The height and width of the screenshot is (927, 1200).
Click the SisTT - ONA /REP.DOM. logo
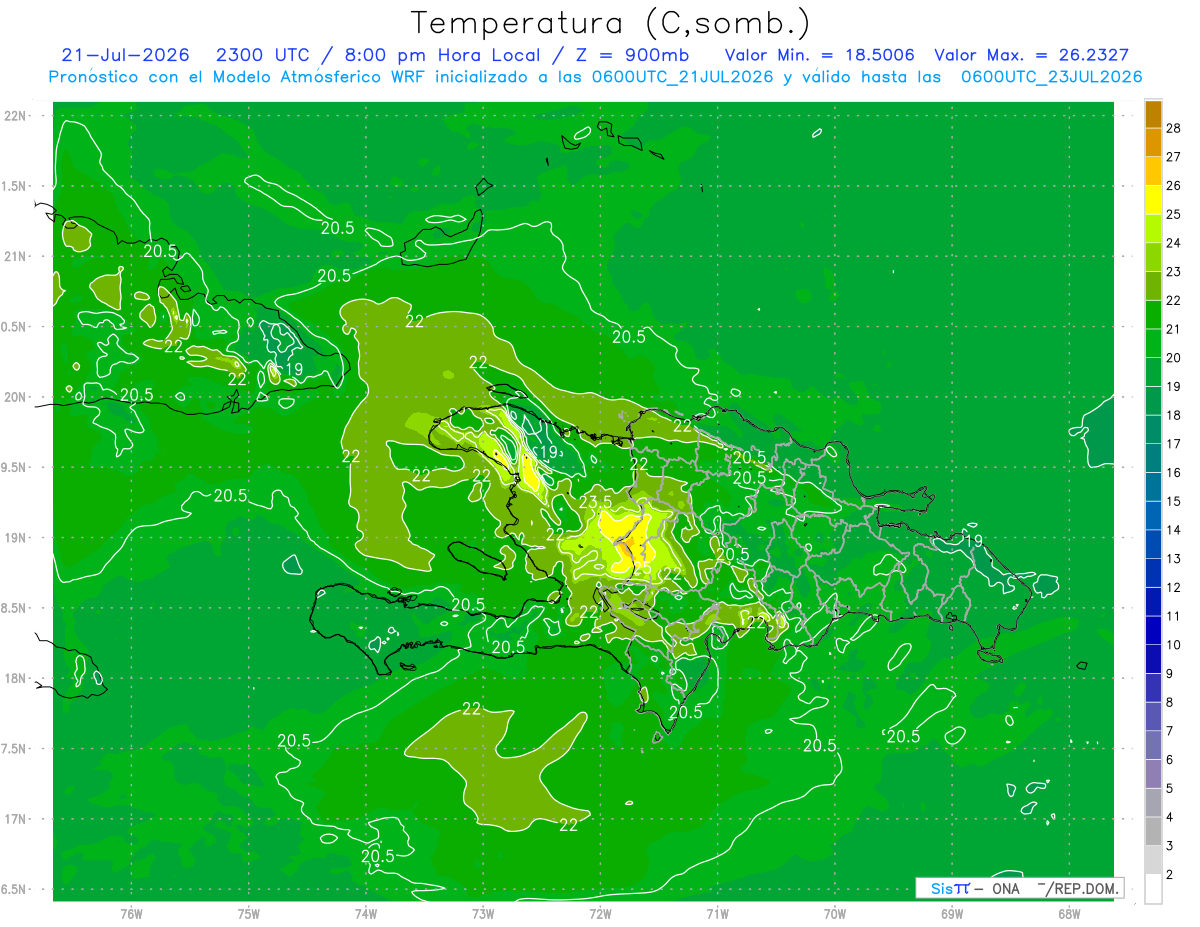coord(1019,888)
